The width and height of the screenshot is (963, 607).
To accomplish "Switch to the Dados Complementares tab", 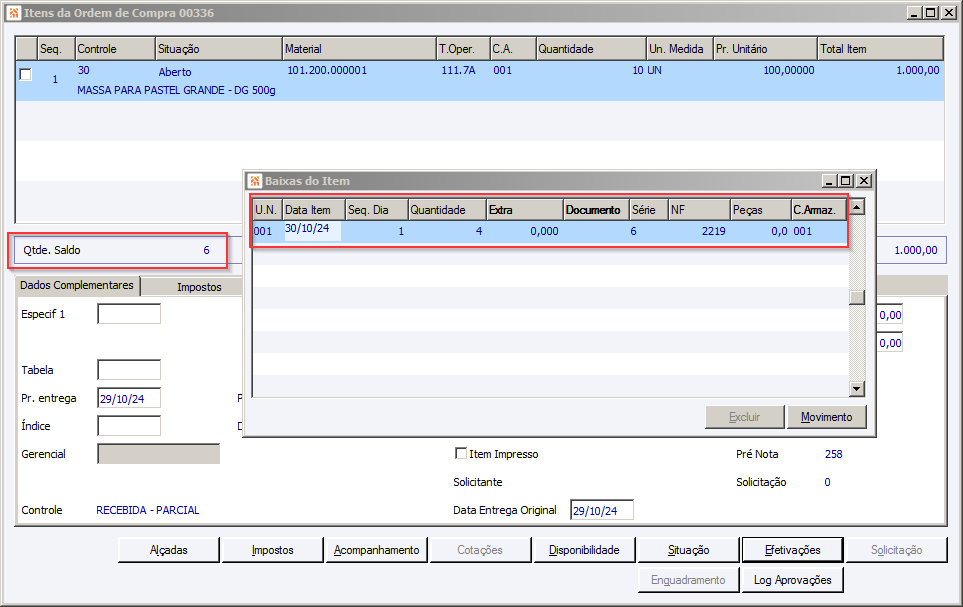I will point(77,285).
